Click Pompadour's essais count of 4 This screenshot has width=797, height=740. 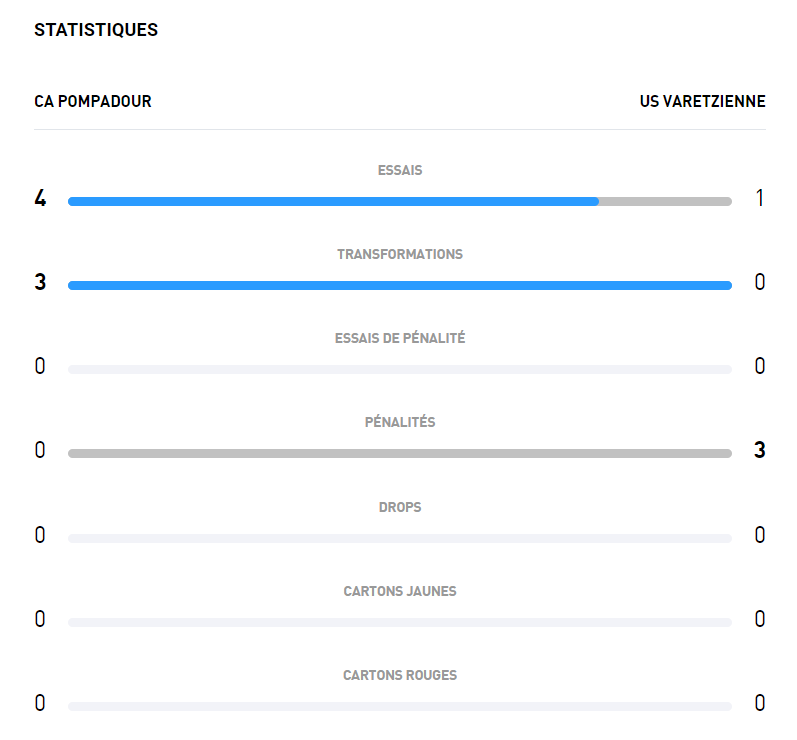point(40,198)
